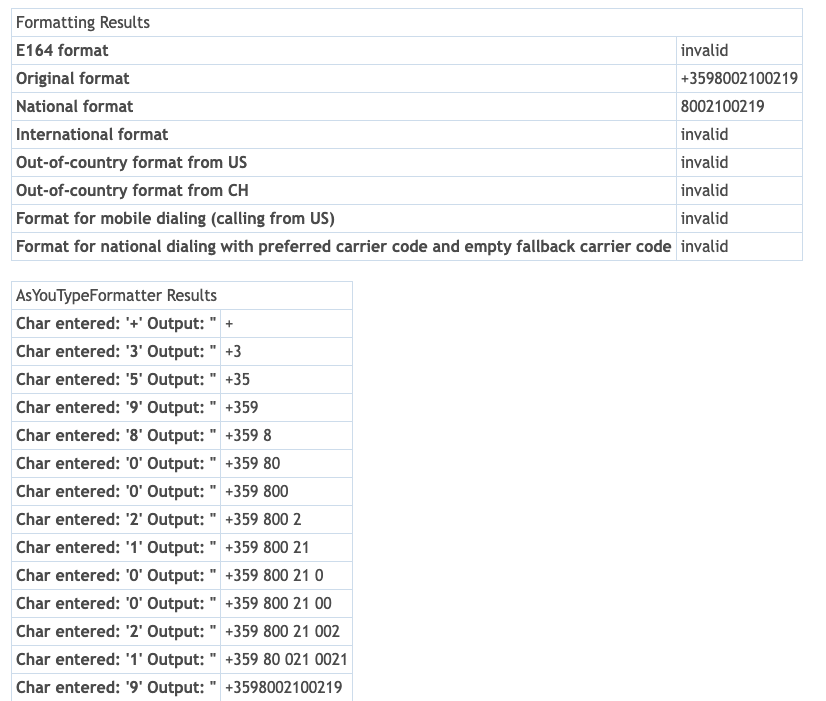The image size is (826, 701).
Task: Click the output cell '+359 800 21 0'
Action: point(274,575)
